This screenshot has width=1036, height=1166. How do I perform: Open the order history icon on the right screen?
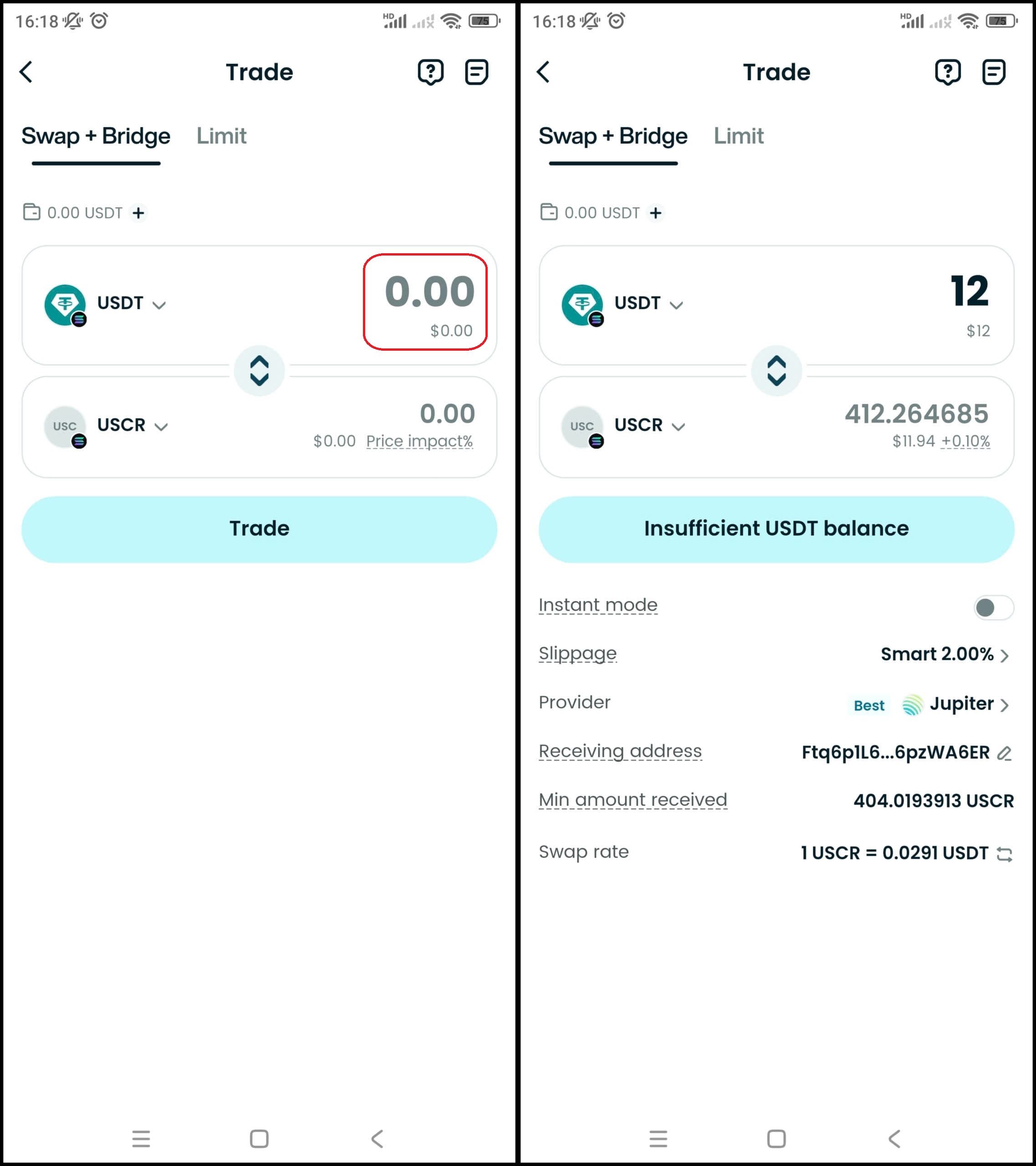click(993, 72)
